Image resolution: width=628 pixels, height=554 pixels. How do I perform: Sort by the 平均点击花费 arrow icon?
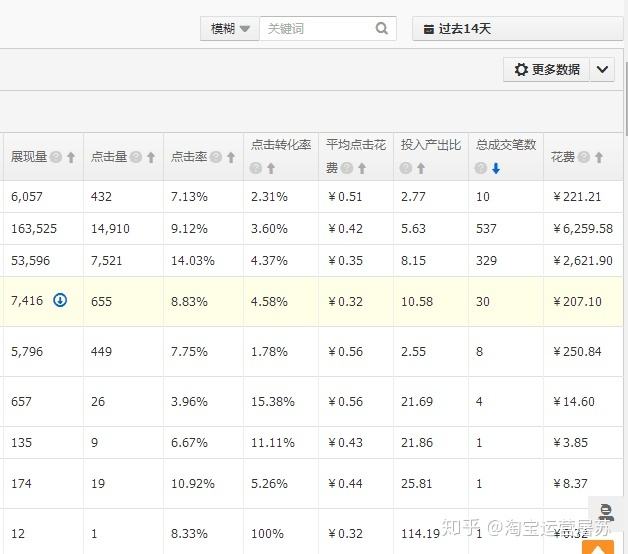(362, 168)
